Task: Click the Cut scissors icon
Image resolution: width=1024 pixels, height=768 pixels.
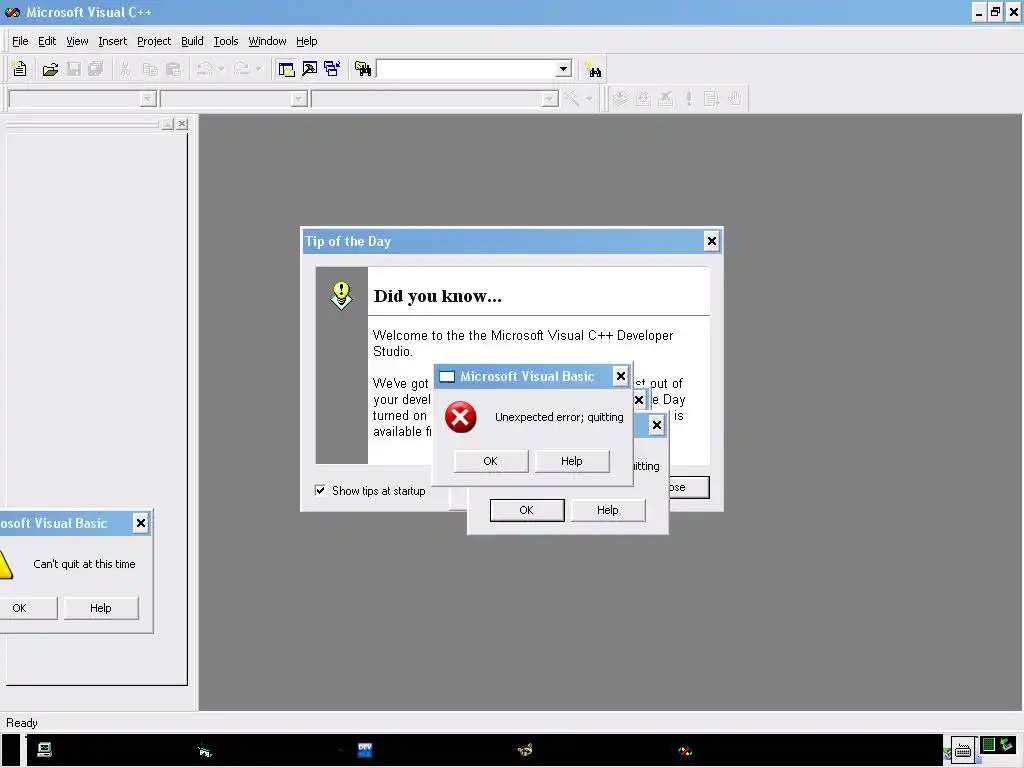Action: pyautogui.click(x=125, y=69)
